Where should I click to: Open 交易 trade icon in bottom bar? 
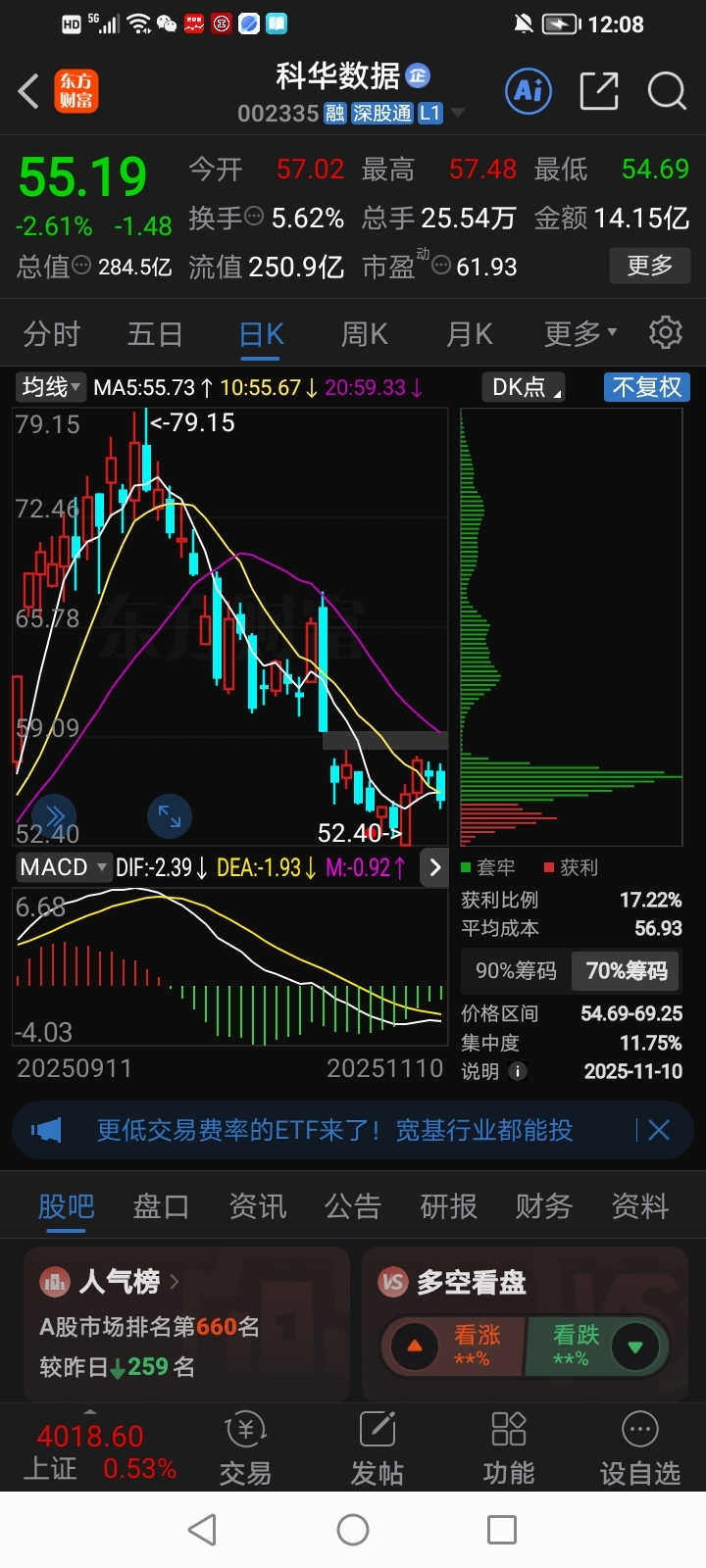coord(245,1448)
